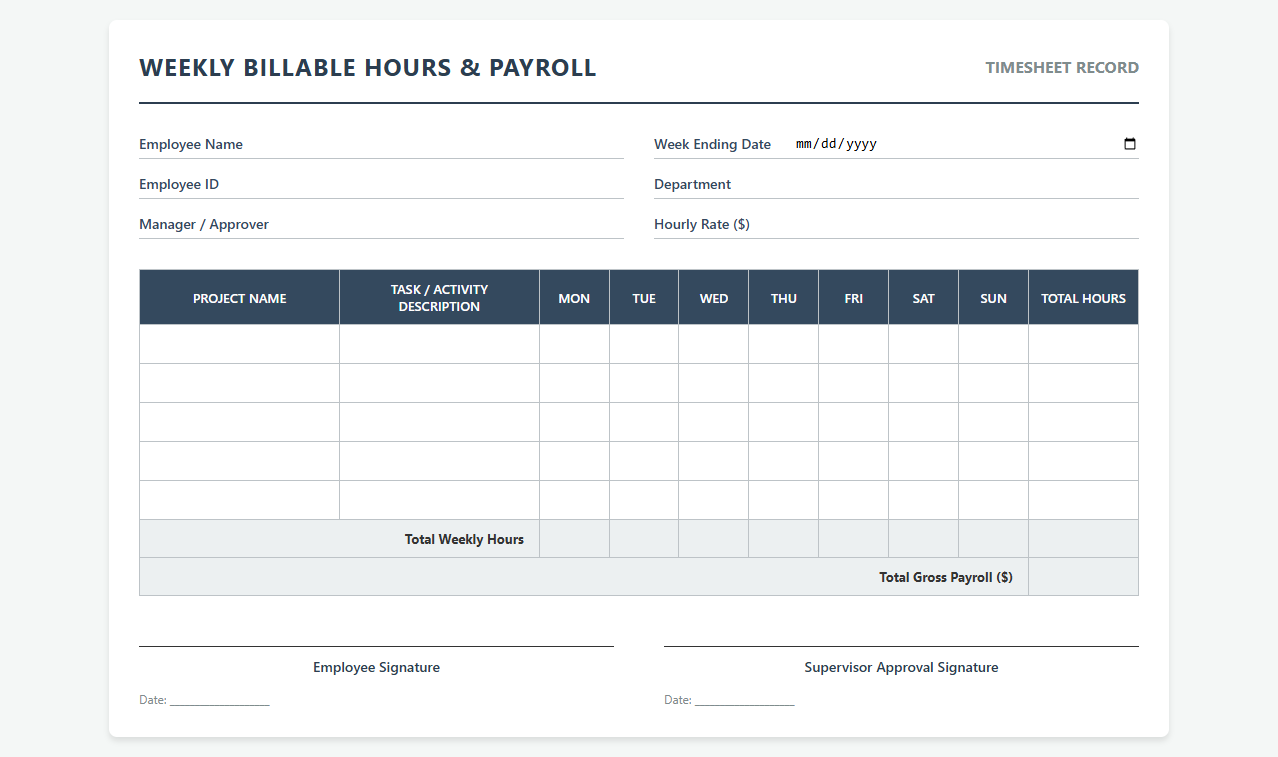Click Total Weekly Hours FRI cell

coord(854,539)
